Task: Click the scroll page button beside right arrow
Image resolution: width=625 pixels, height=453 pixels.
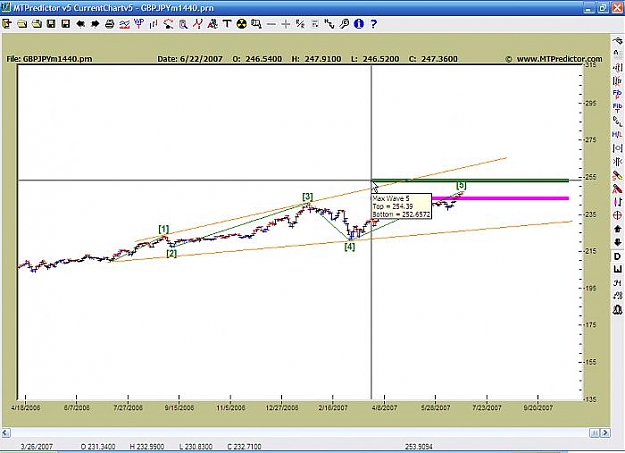Action: point(594,433)
